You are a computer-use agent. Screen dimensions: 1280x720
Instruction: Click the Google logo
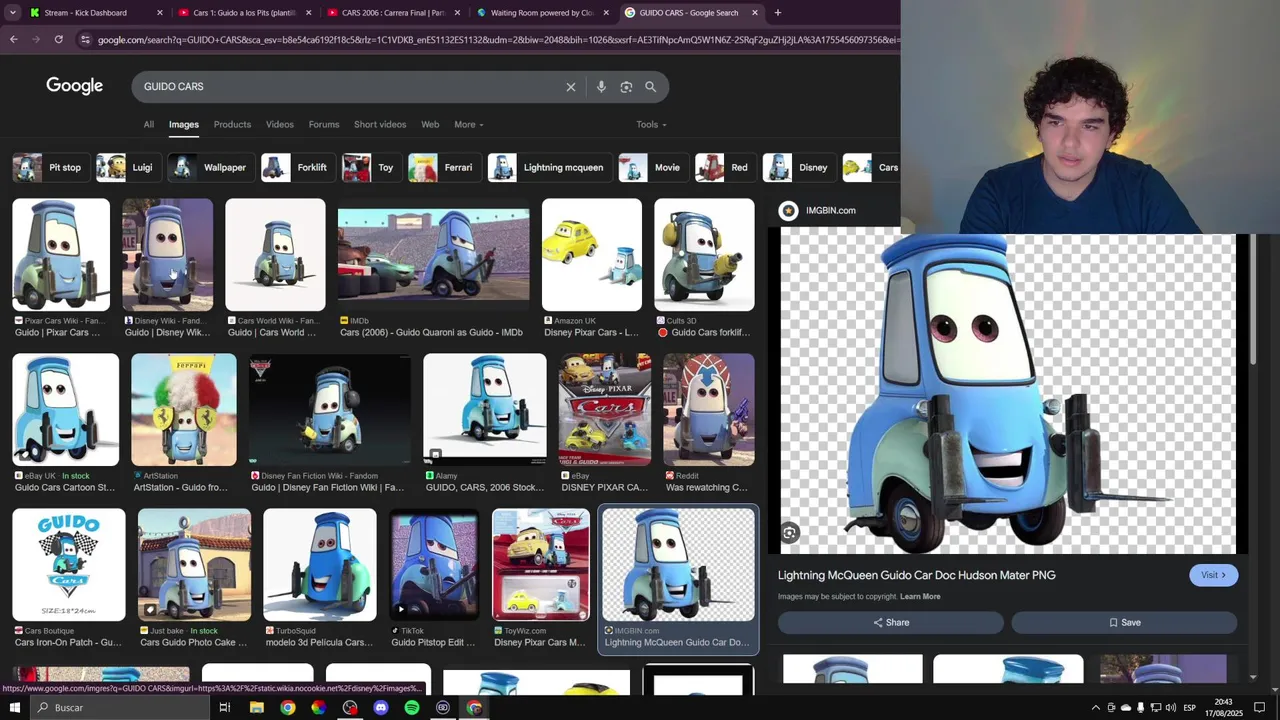[x=74, y=86]
